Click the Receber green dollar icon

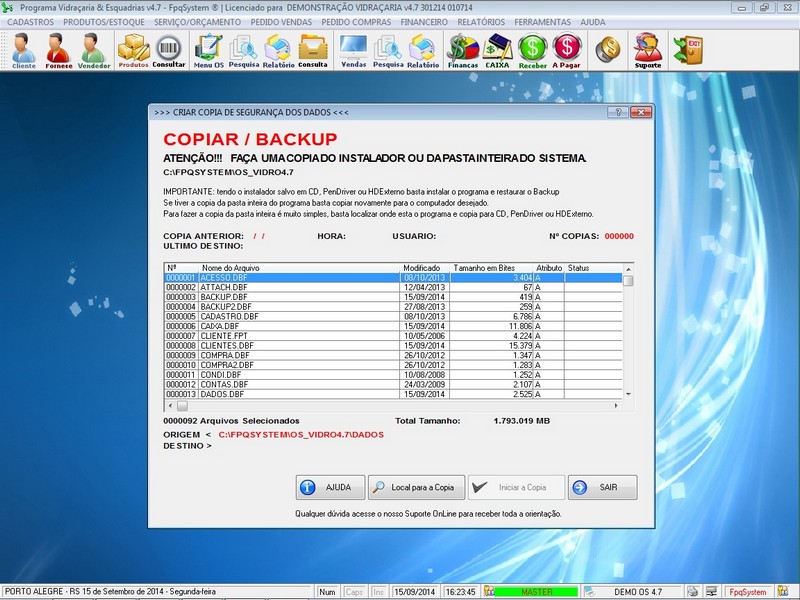pyautogui.click(x=532, y=49)
